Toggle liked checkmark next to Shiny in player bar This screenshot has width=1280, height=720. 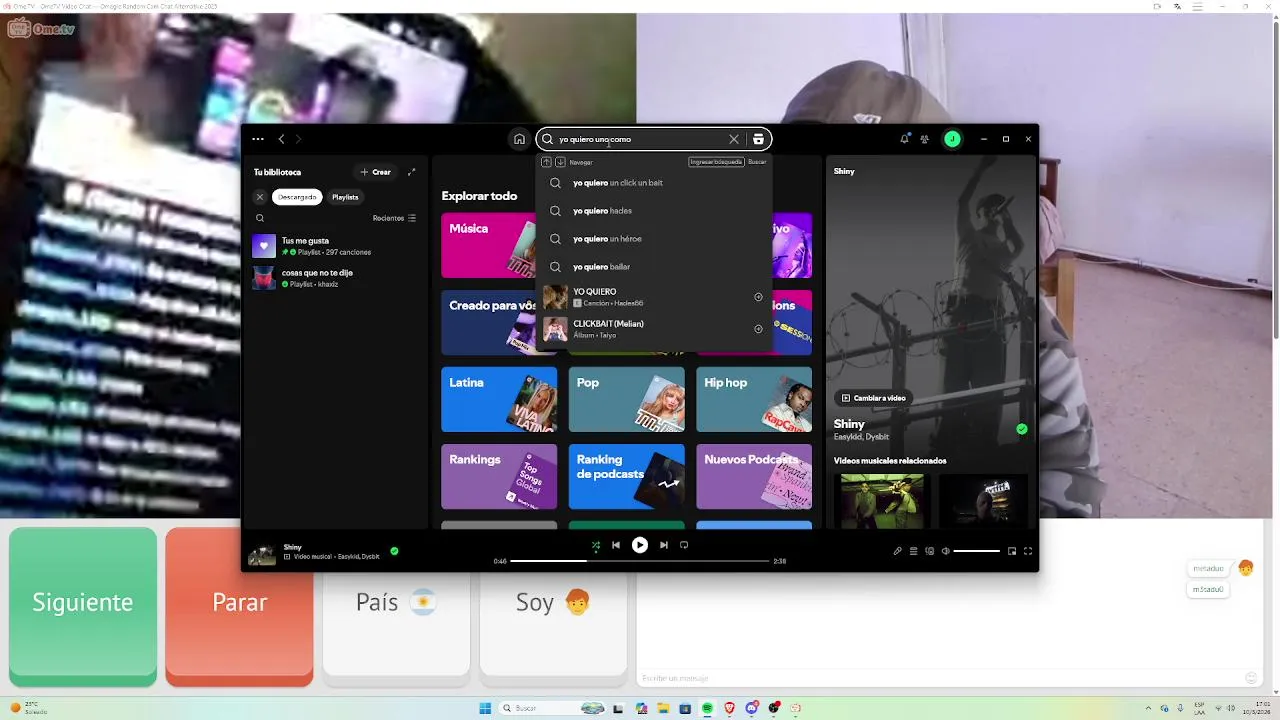[394, 551]
